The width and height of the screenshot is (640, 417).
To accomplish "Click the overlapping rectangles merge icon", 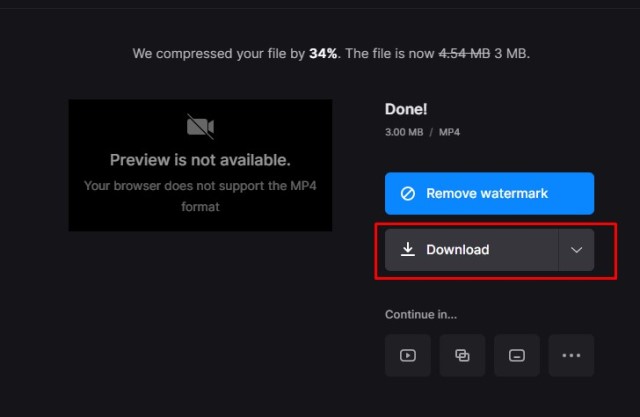I will coord(462,355).
